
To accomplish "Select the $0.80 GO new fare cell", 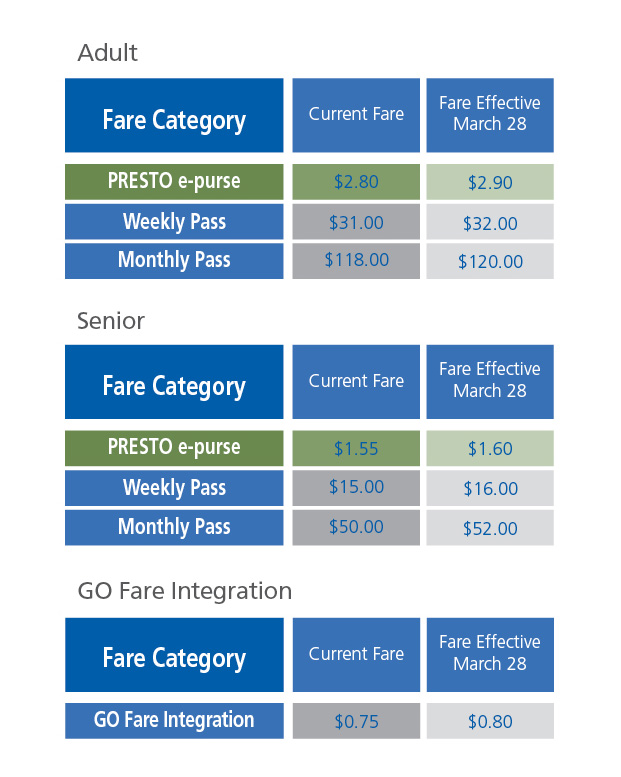I will [x=490, y=721].
